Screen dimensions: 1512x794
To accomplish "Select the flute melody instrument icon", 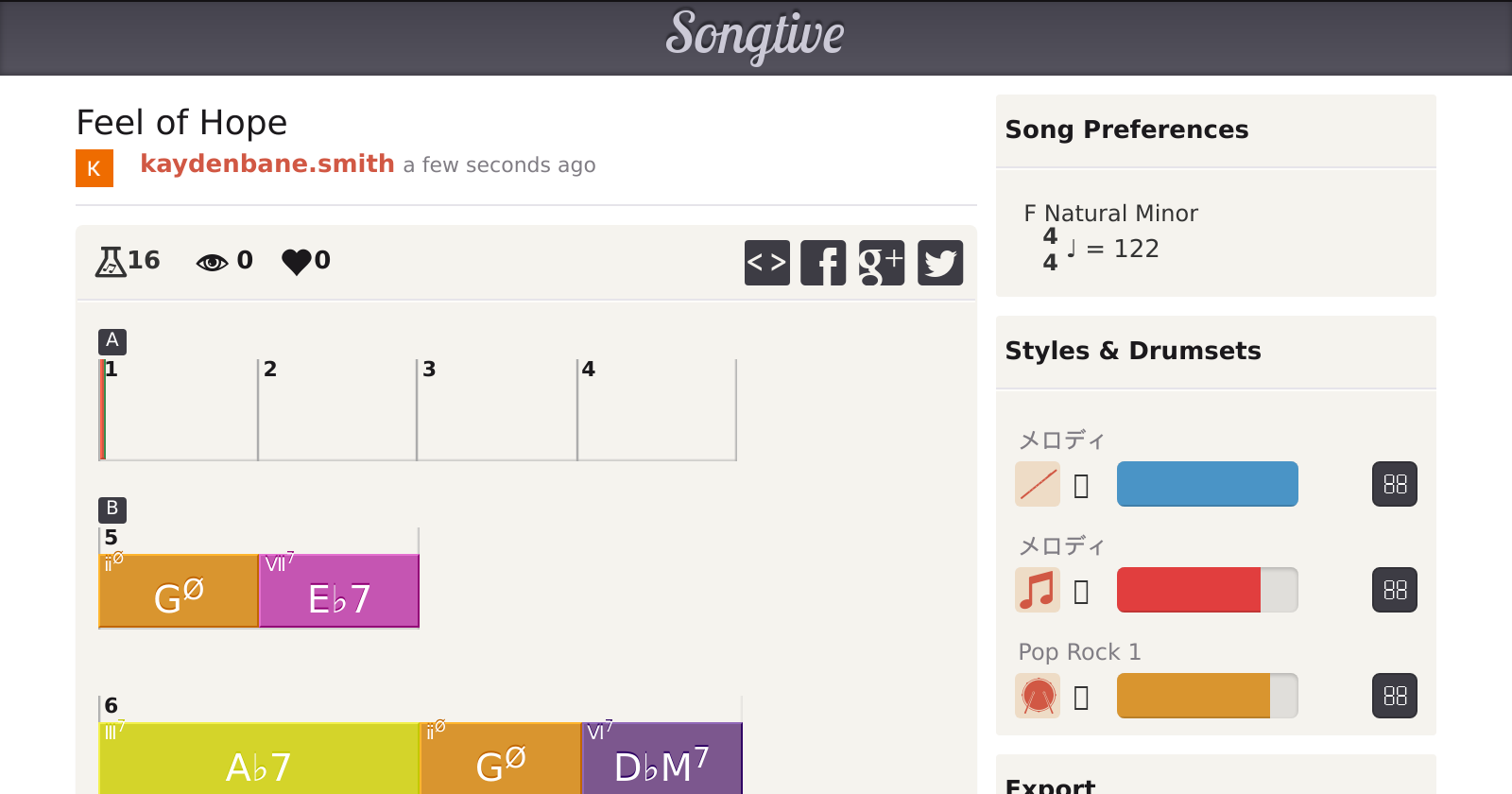I will [x=1038, y=484].
